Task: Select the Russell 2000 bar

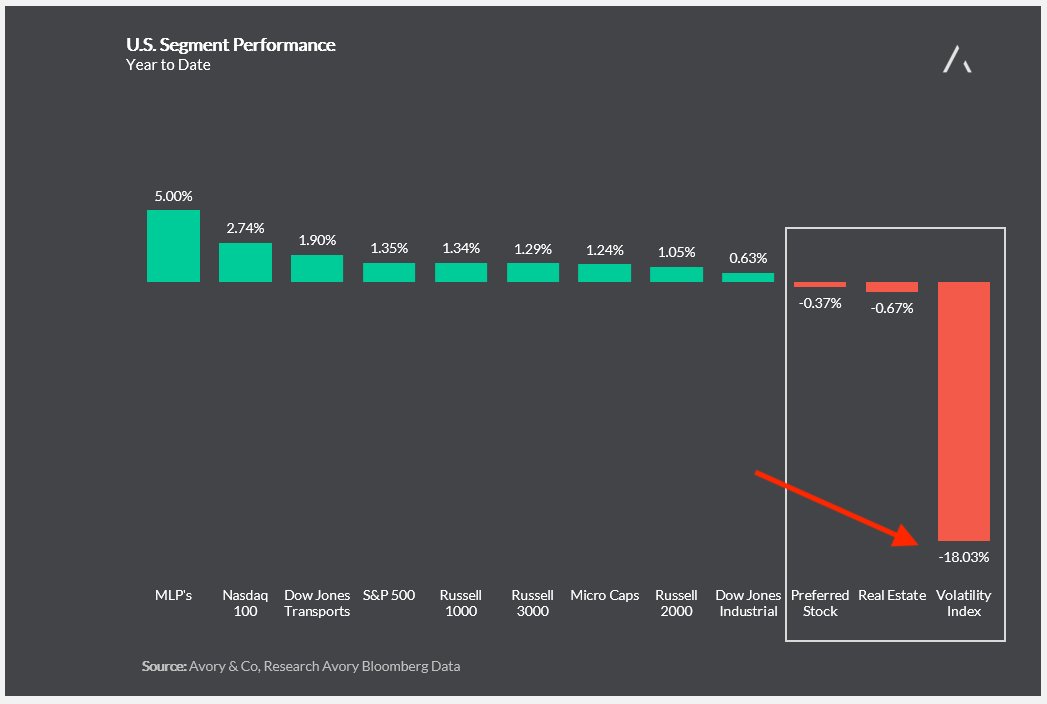Action: point(676,274)
